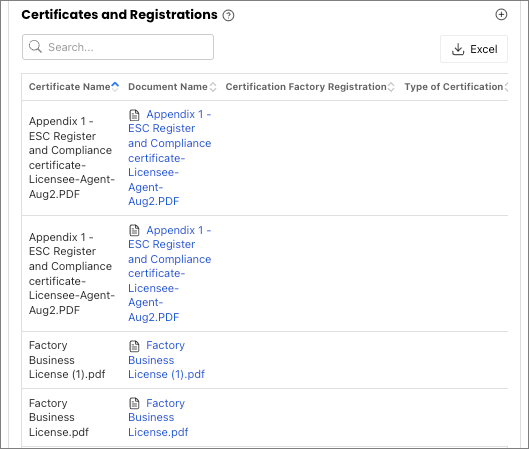Open Factory Business License.pdf link
The image size is (529, 449).
pyautogui.click(x=158, y=418)
